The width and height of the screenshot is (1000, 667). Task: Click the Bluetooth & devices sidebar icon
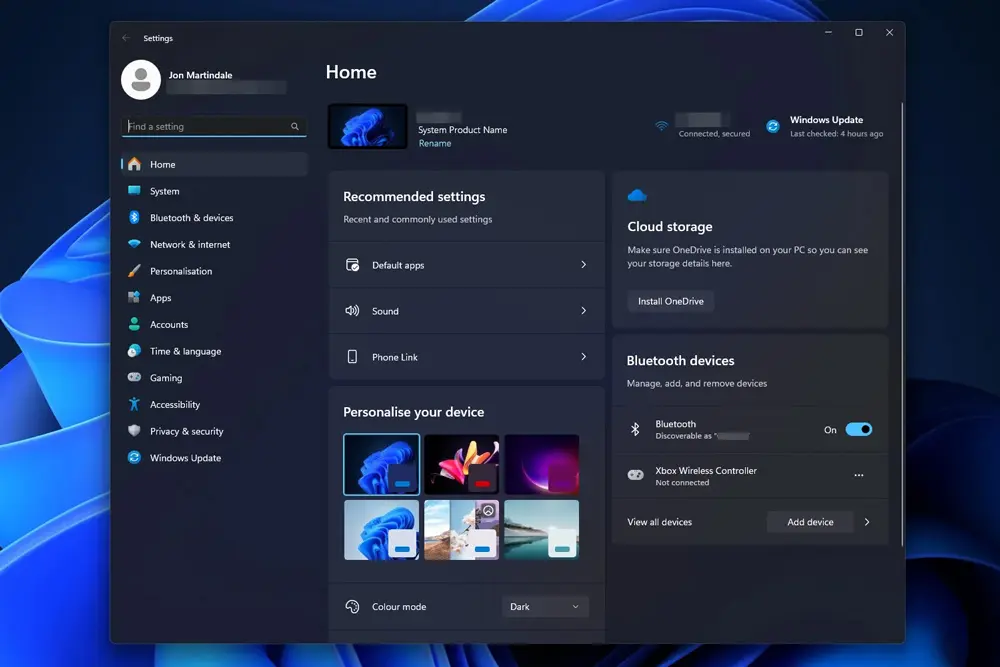coord(134,217)
